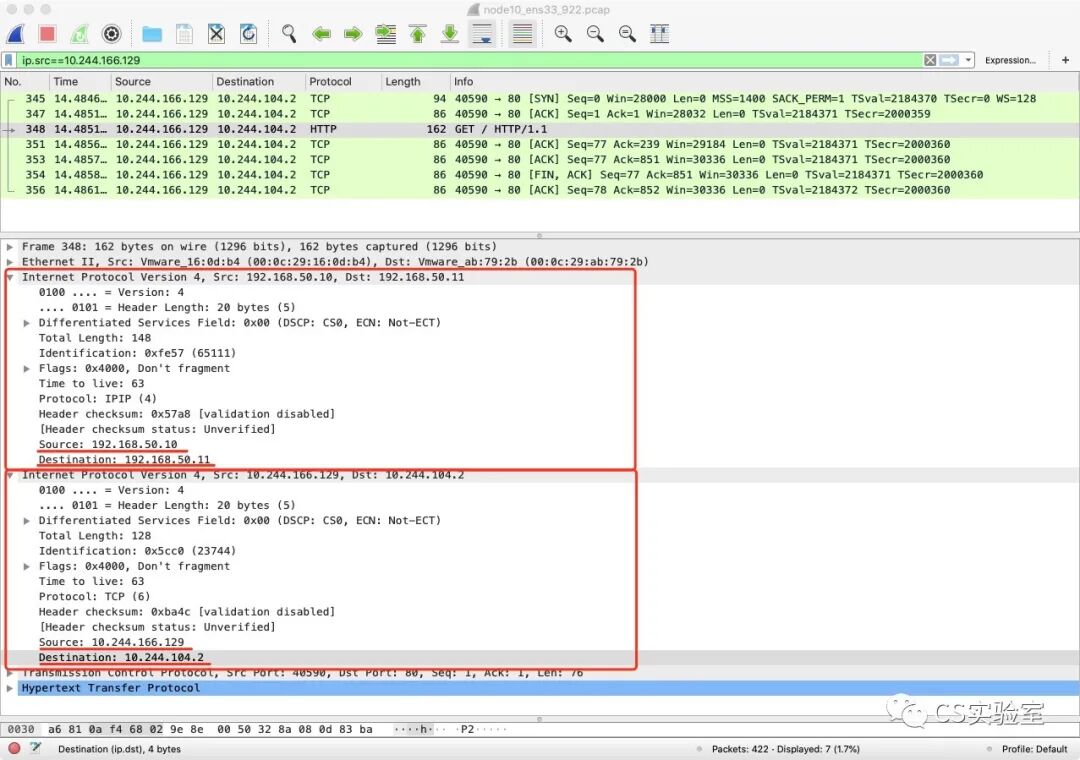This screenshot has width=1080, height=760.
Task: Stop capture with the red square icon
Action: (48, 34)
